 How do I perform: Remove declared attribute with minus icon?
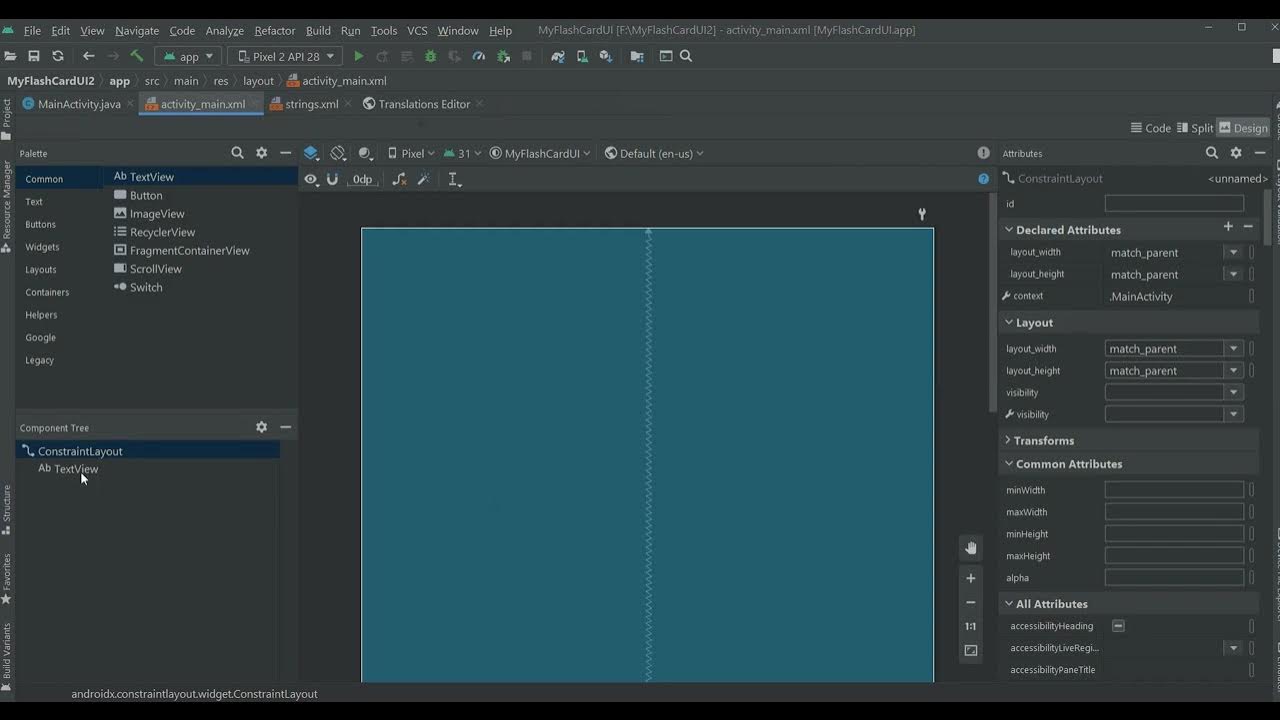[x=1248, y=227]
